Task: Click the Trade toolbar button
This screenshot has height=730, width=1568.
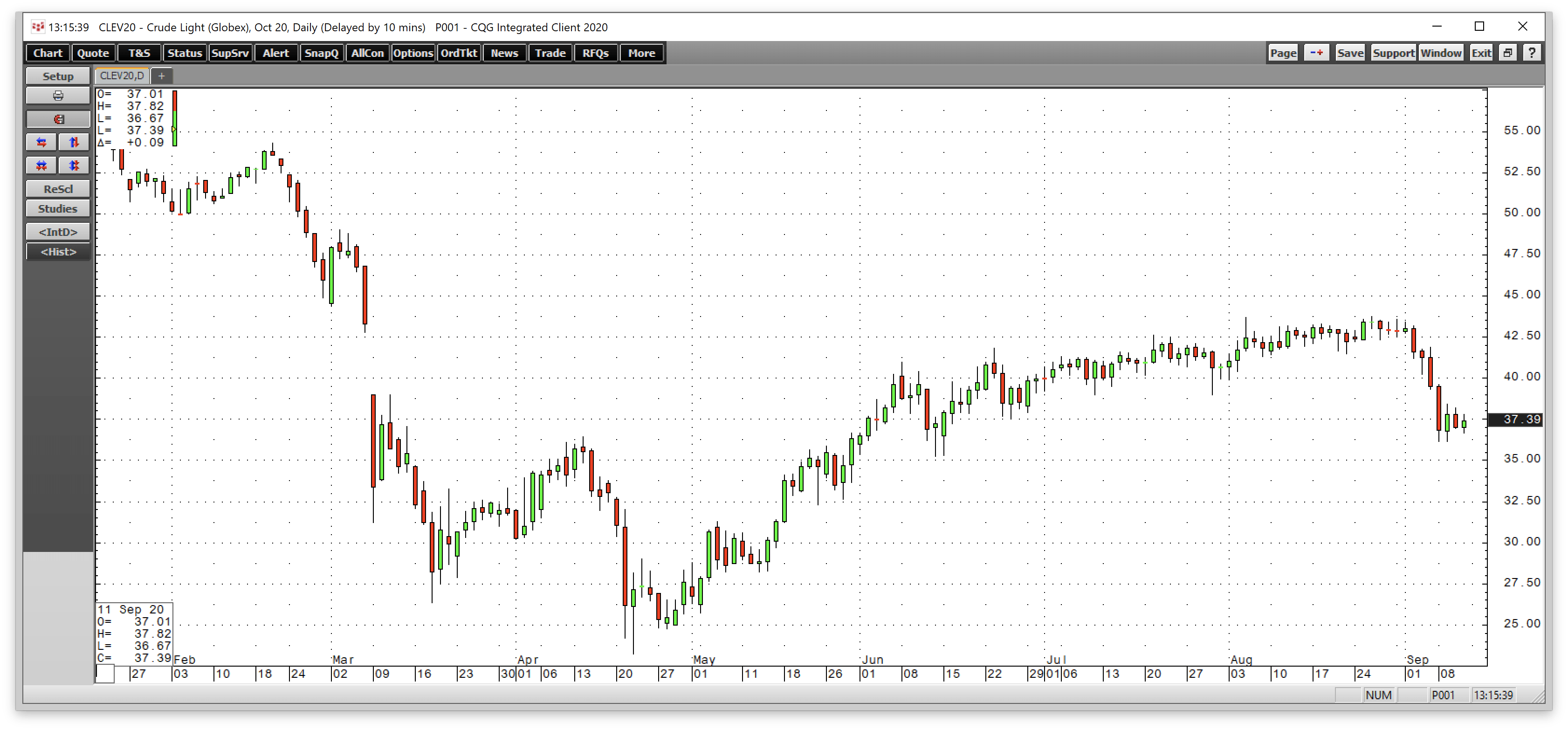Action: click(x=550, y=53)
